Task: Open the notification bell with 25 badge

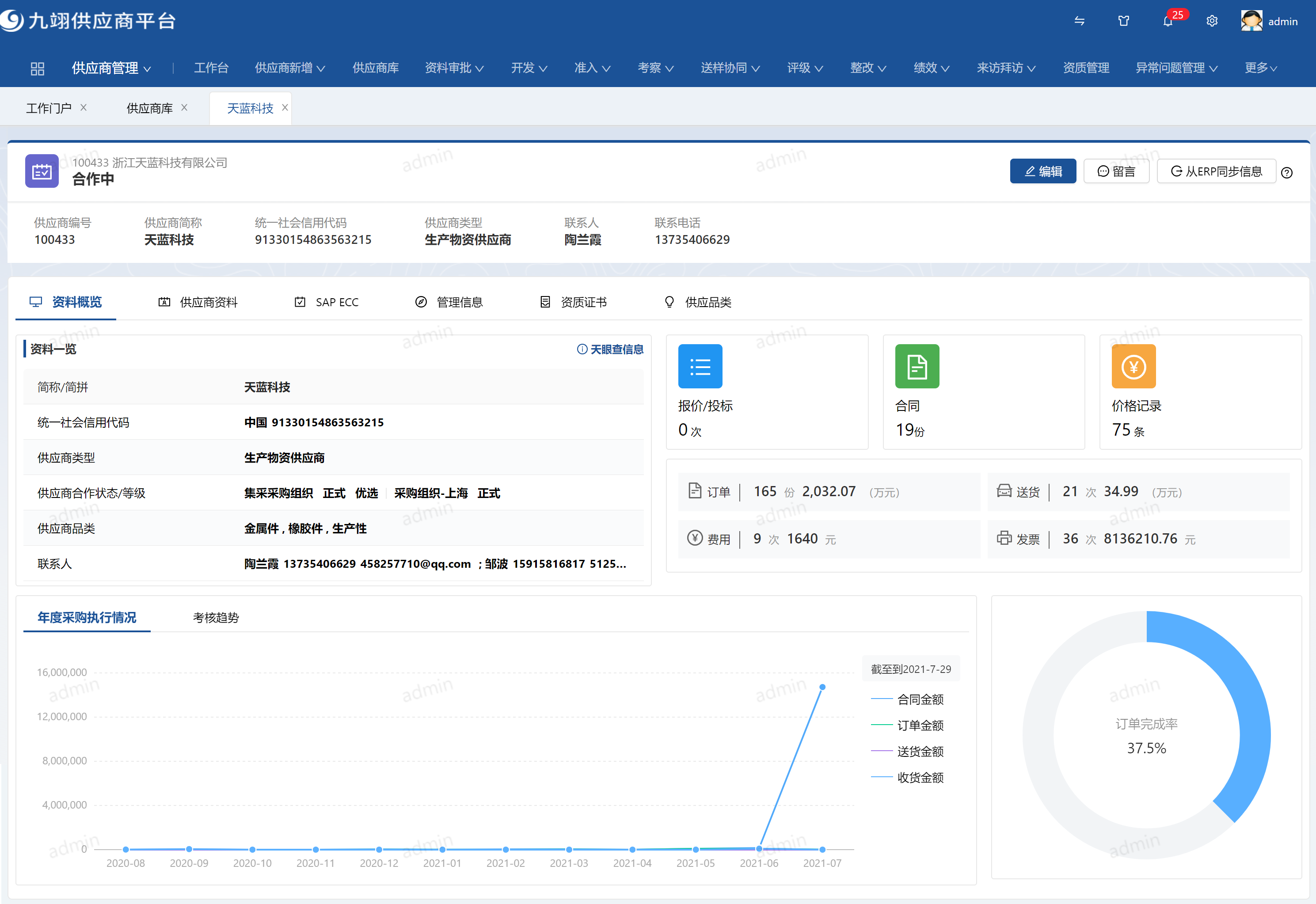Action: (x=1168, y=21)
